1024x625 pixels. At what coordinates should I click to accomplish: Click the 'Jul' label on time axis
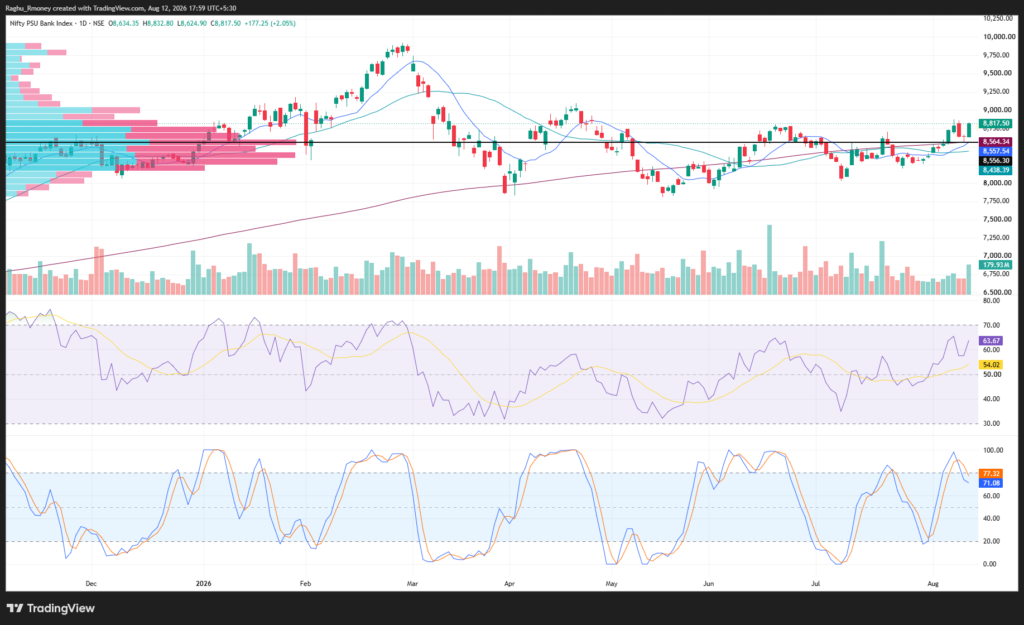[x=815, y=583]
